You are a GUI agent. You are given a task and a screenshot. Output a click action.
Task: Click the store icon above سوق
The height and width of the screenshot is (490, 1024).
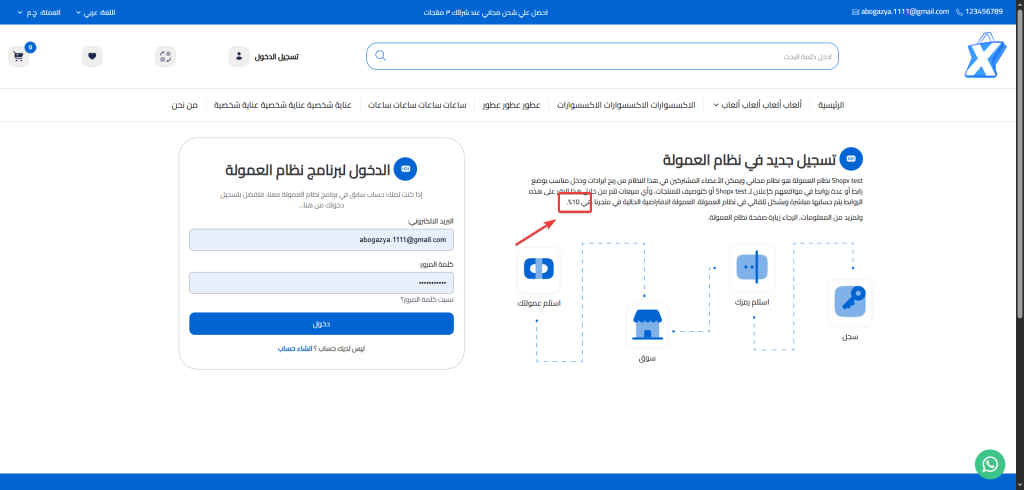click(647, 326)
